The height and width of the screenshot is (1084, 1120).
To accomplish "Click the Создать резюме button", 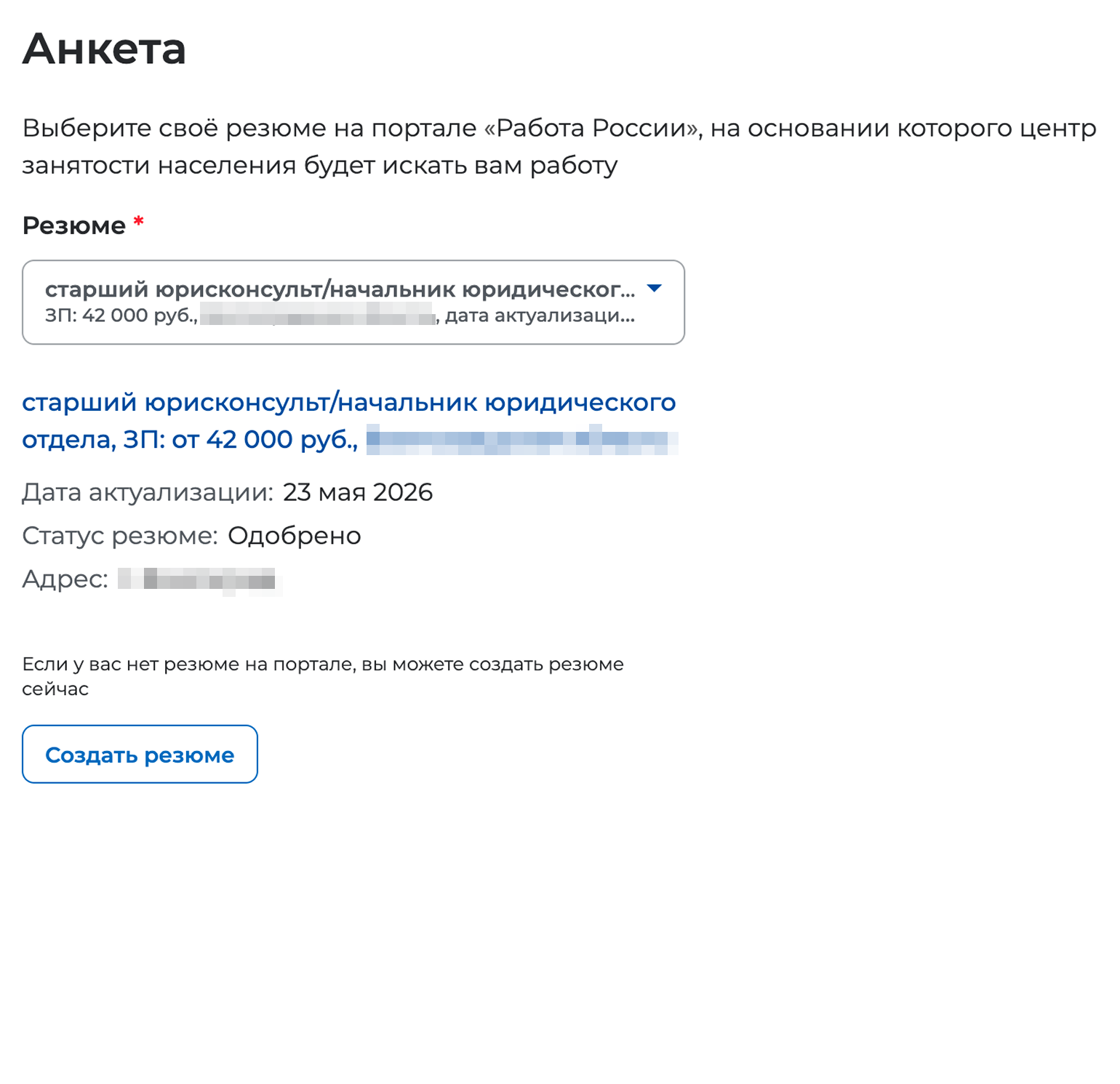I will coord(140,754).
